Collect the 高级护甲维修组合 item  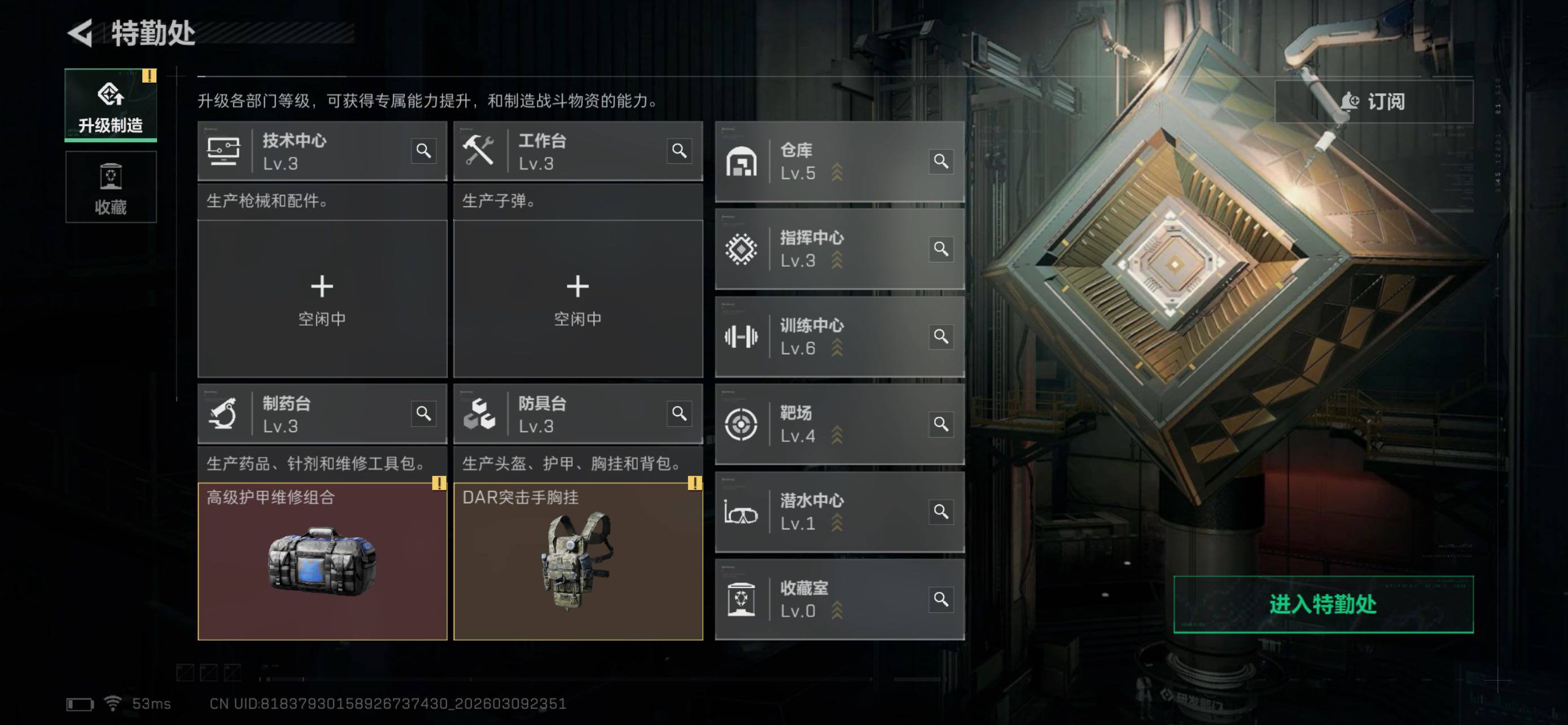tap(322, 561)
